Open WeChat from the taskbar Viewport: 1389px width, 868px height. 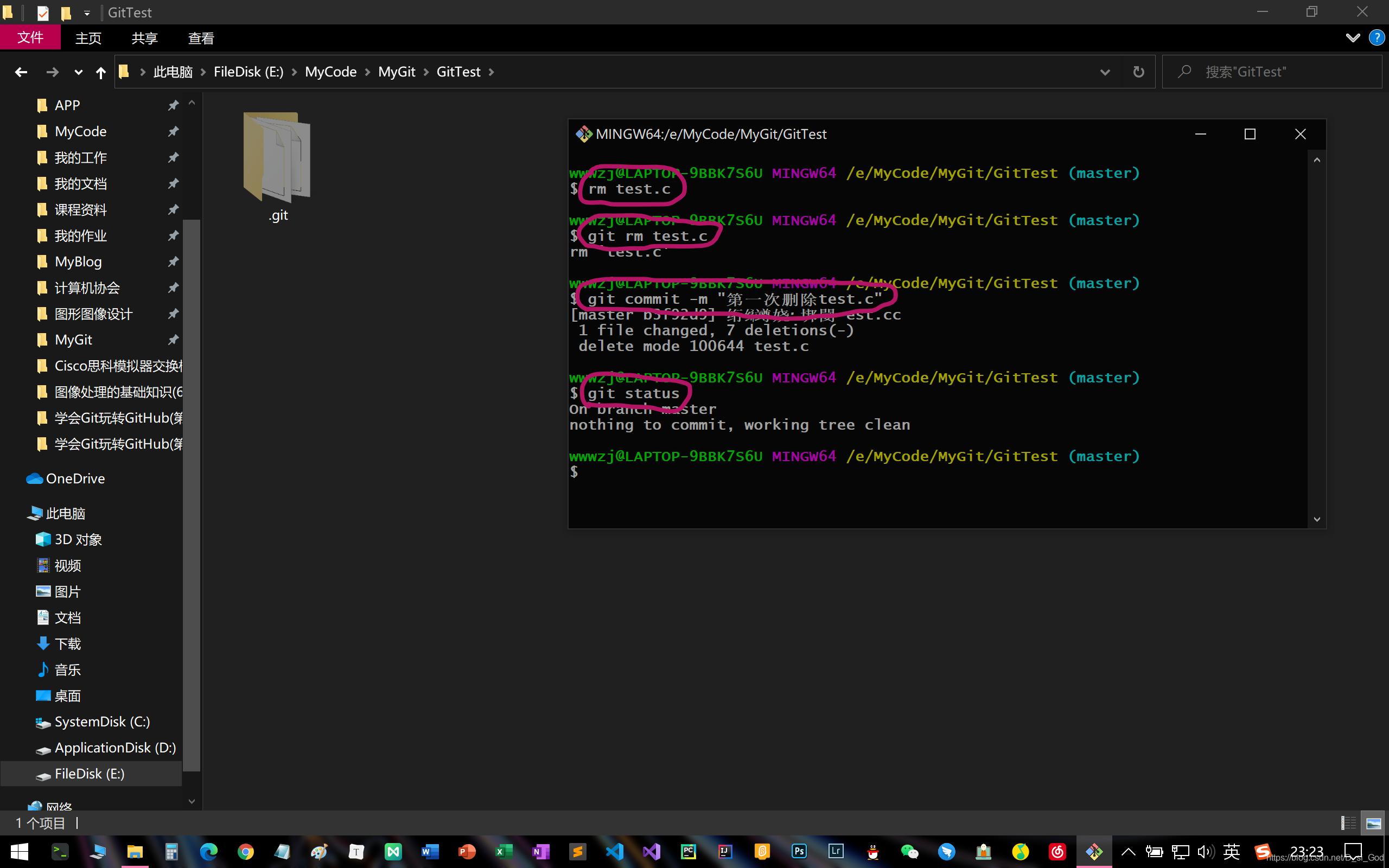tap(910, 851)
